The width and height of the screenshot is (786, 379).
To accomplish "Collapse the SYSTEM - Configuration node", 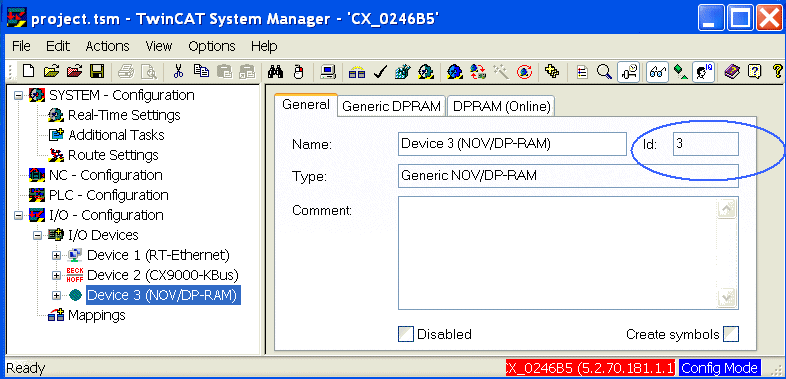I will [x=19, y=95].
